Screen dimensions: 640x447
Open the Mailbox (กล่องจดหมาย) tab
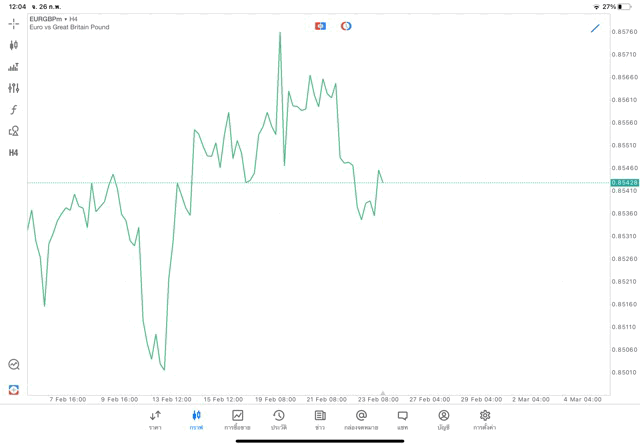(361, 420)
